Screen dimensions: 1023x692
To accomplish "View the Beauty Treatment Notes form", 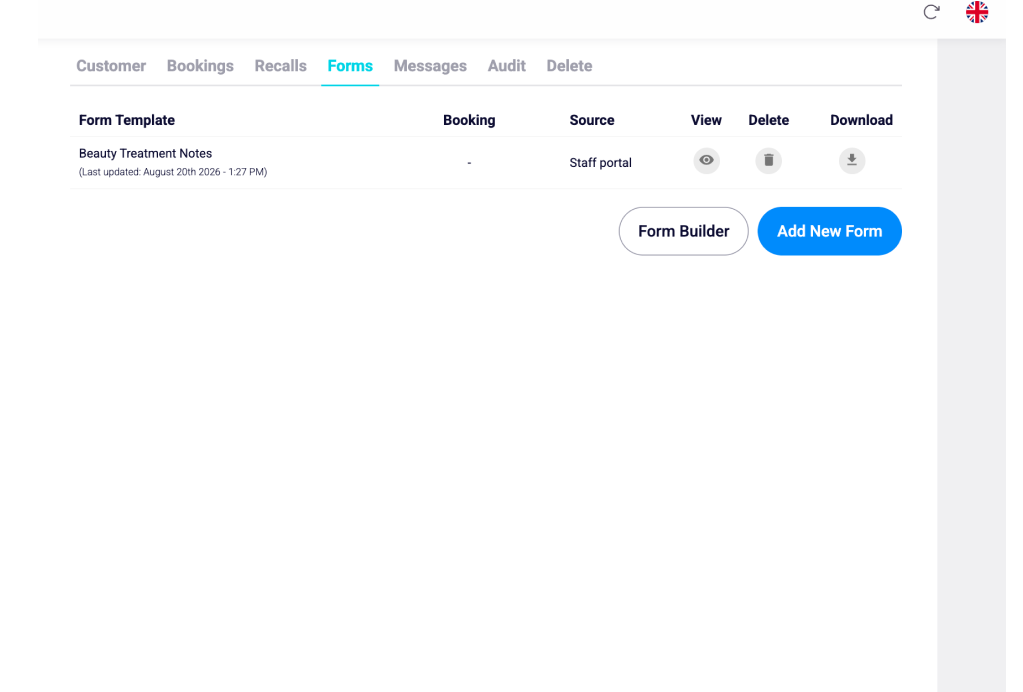I will point(706,160).
